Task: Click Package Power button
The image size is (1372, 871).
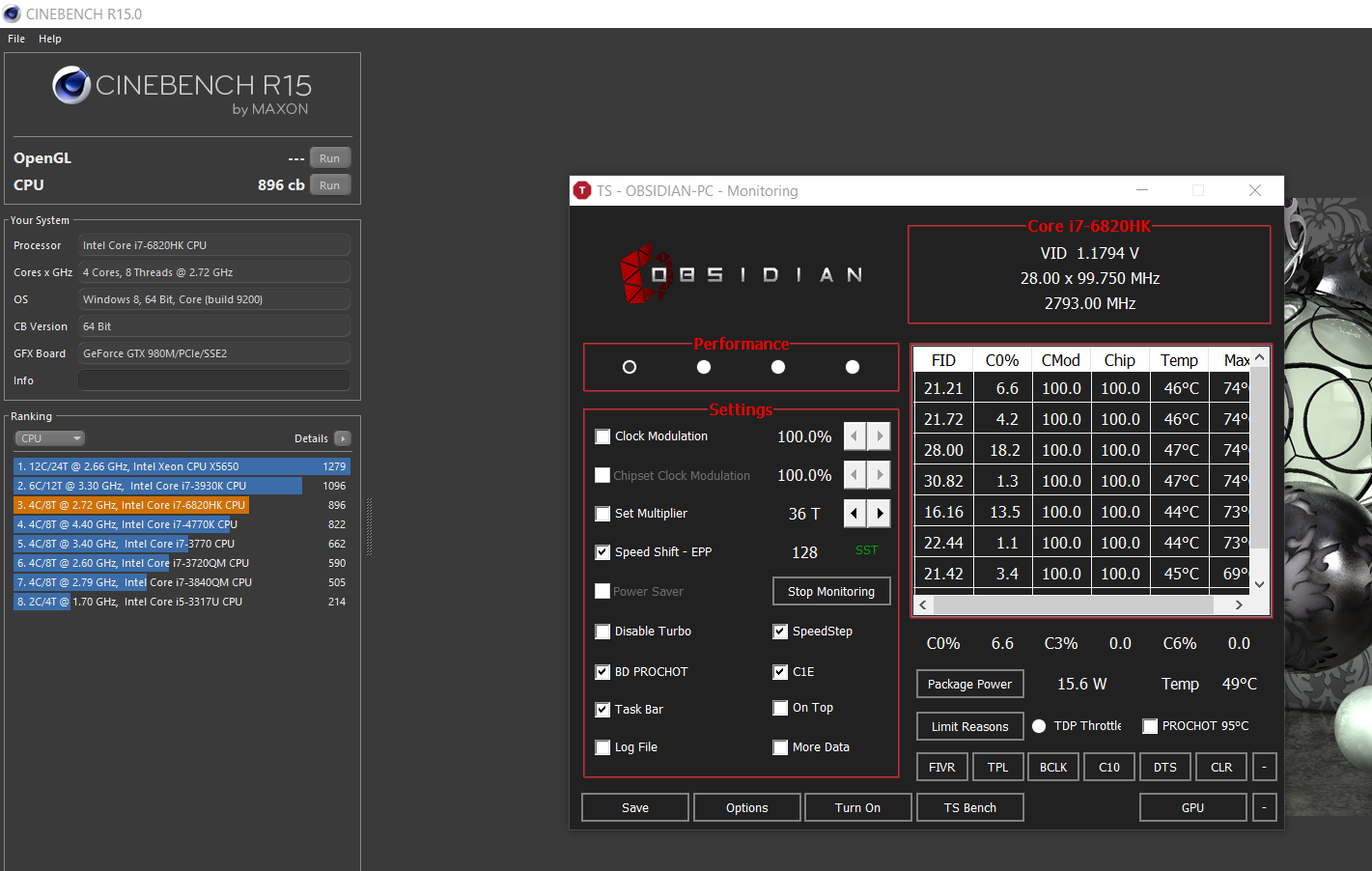Action: pos(969,684)
